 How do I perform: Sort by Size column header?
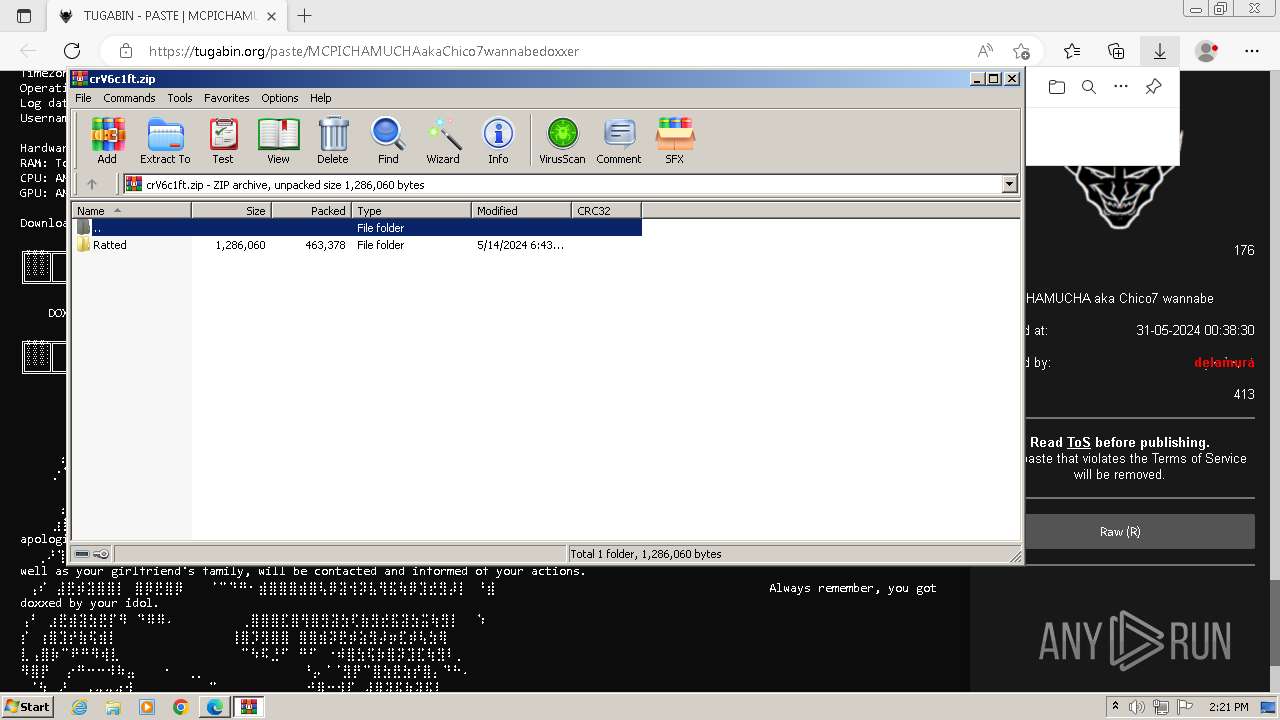[x=231, y=211]
